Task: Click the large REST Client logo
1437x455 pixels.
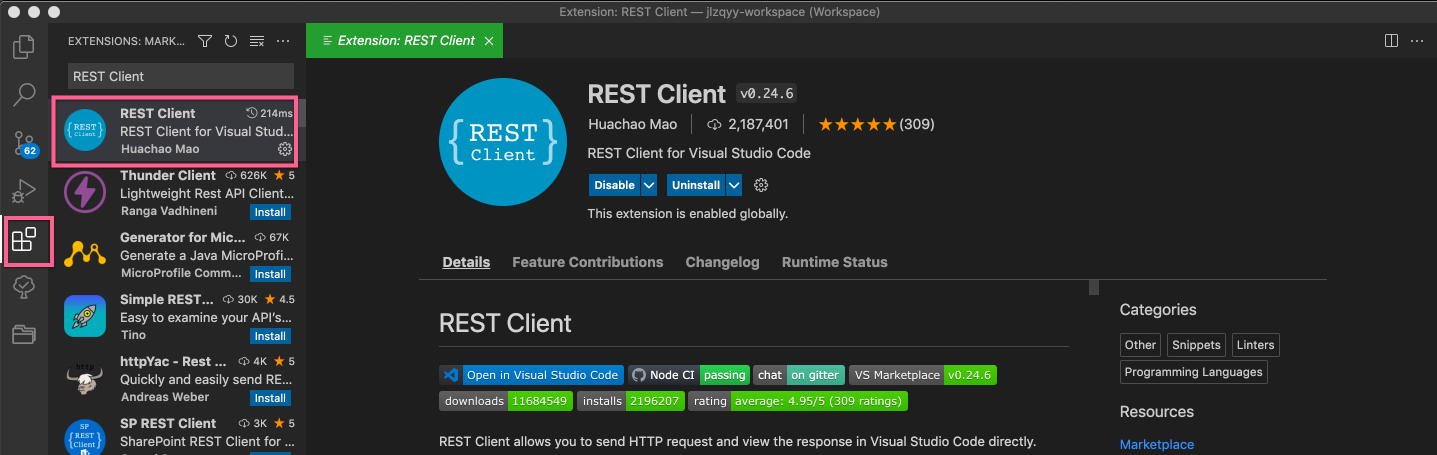Action: click(504, 140)
